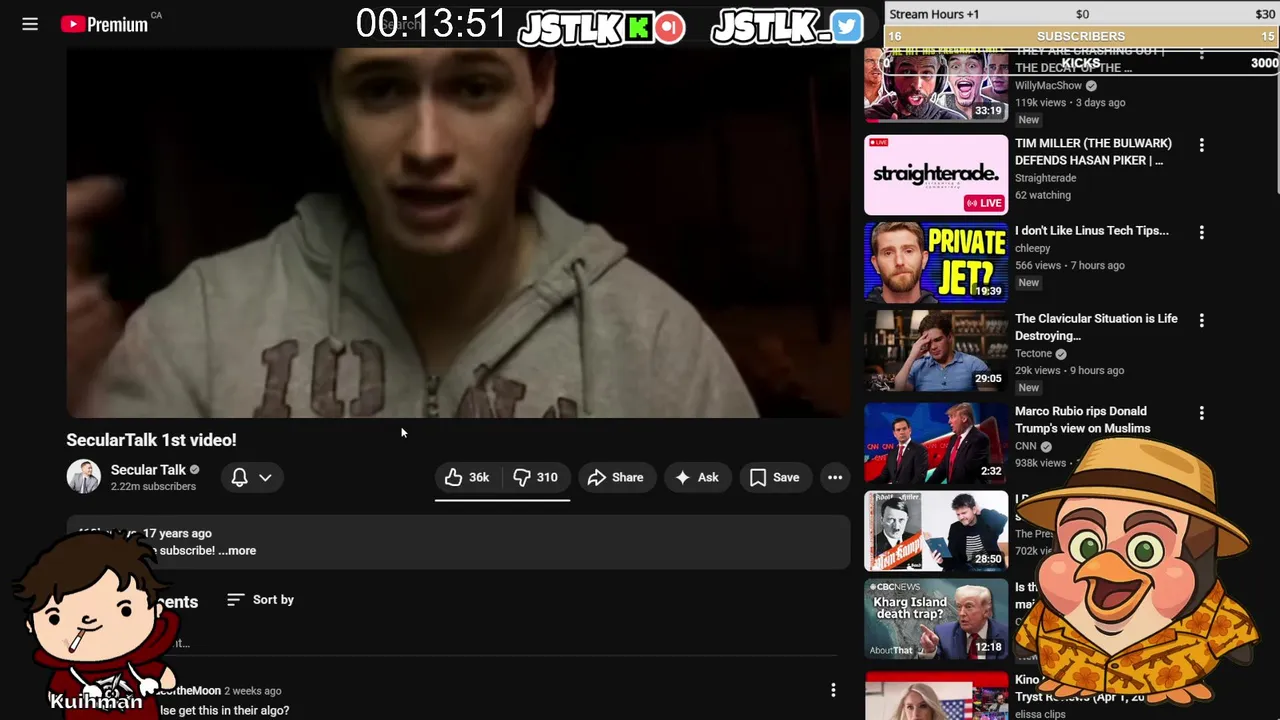The image size is (1280, 720).
Task: Open Straighterade live stream thumbnail
Action: (936, 175)
